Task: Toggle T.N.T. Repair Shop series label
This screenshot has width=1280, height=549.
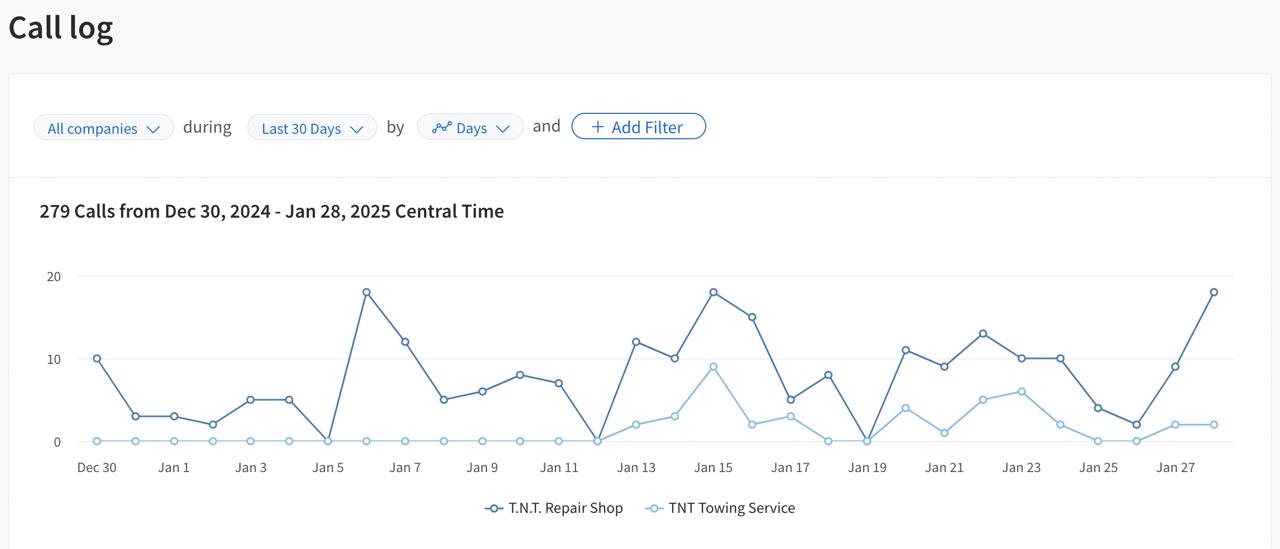Action: click(565, 508)
